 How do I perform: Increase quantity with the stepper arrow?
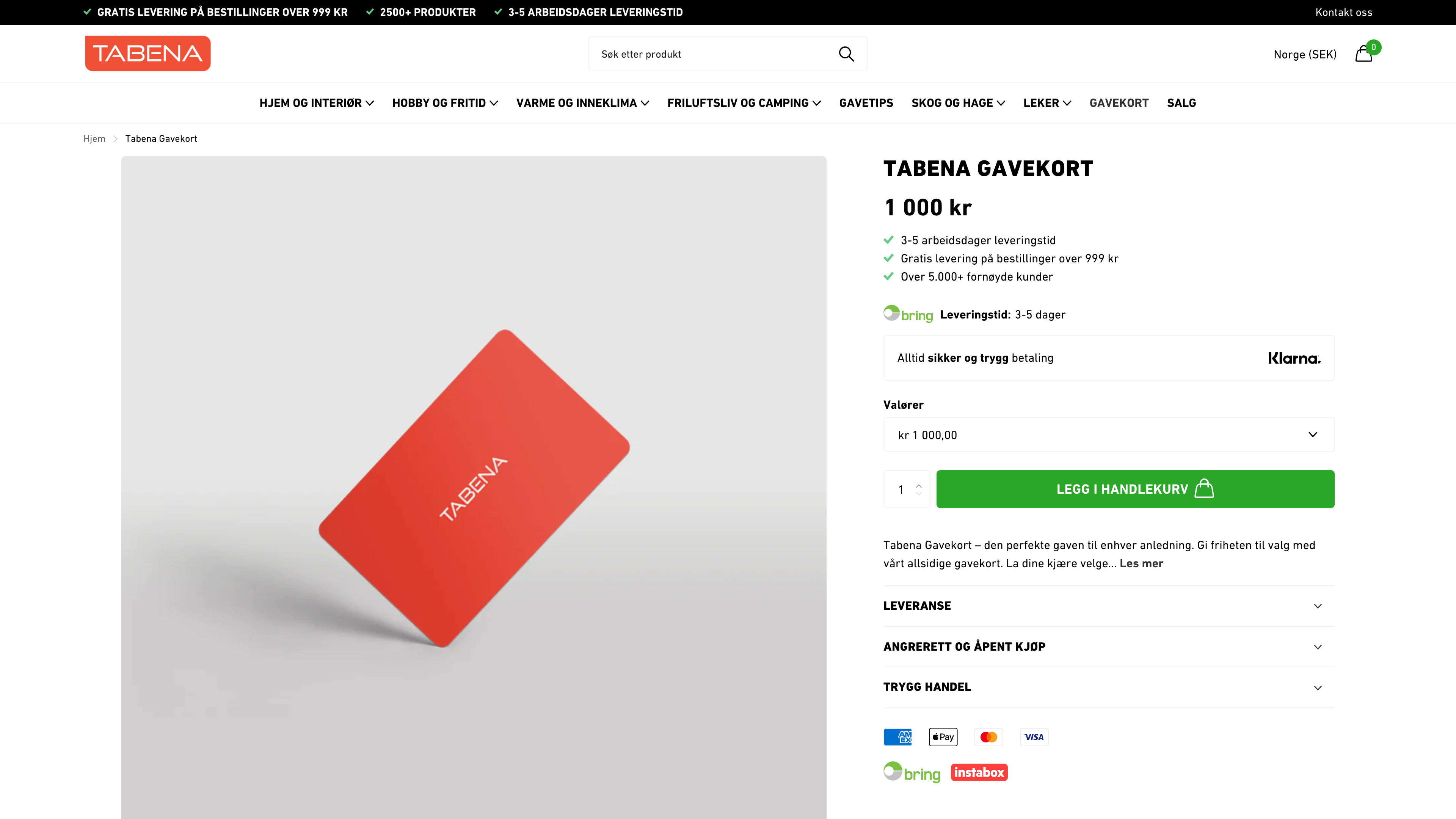coord(919,485)
